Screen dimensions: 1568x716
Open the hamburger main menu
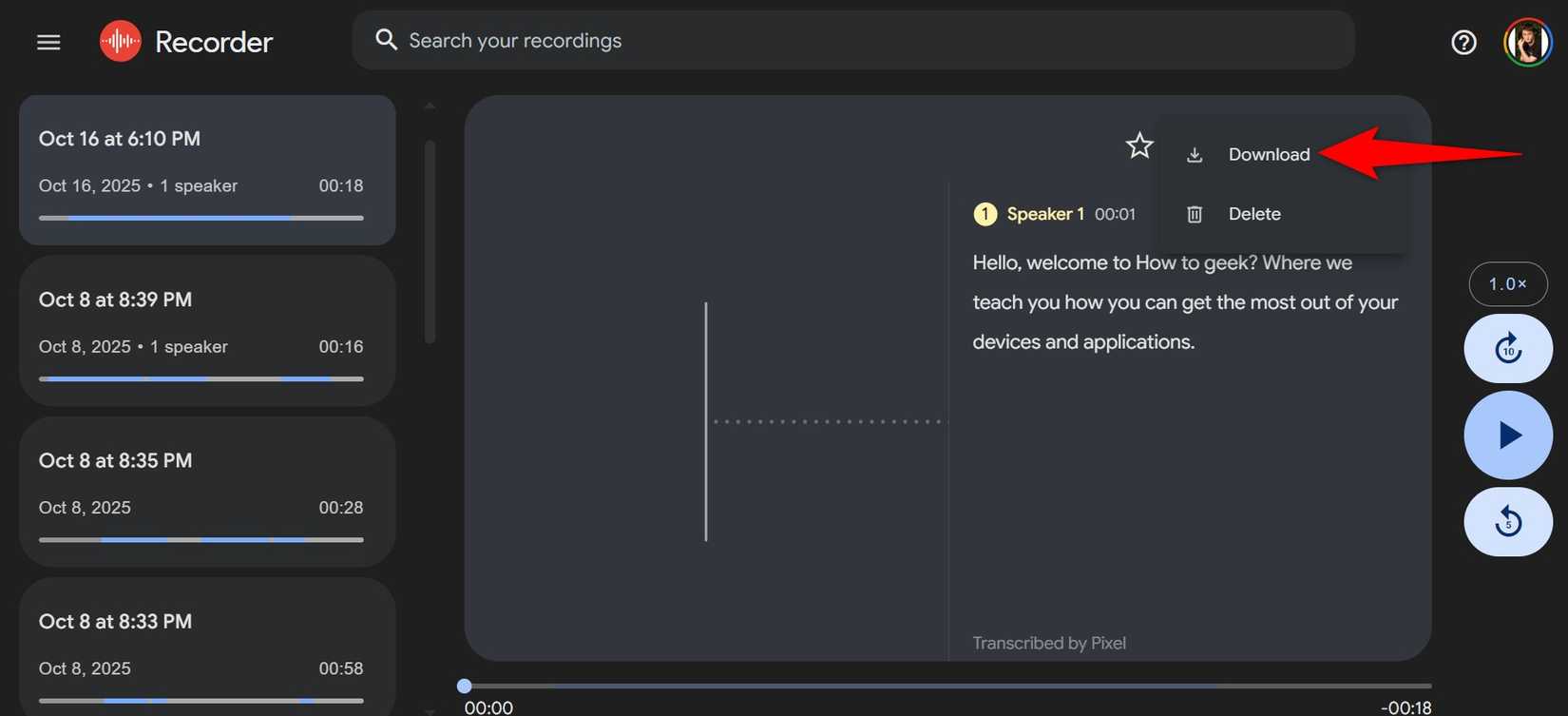pyautogui.click(x=48, y=42)
